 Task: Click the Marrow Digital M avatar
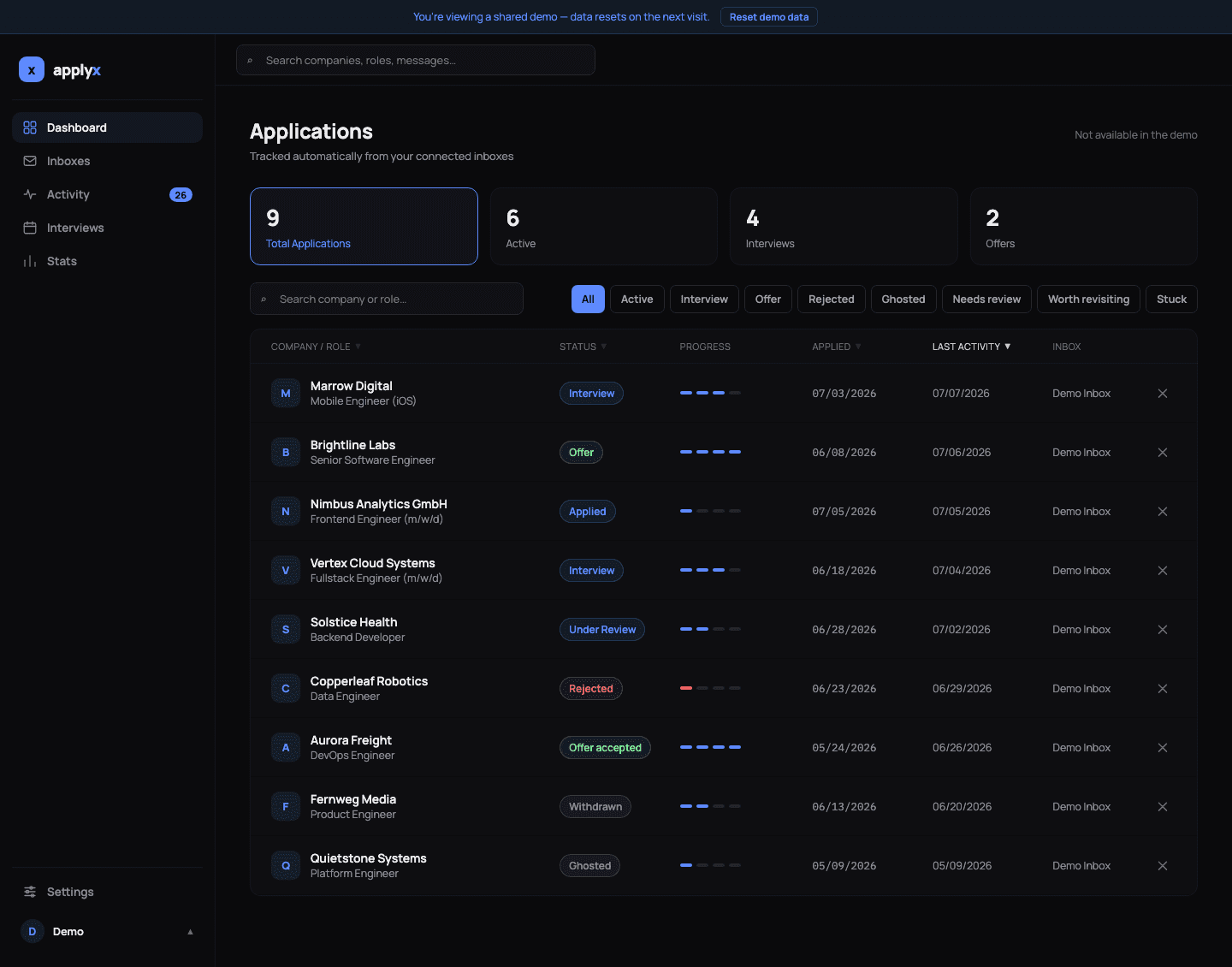[286, 394]
